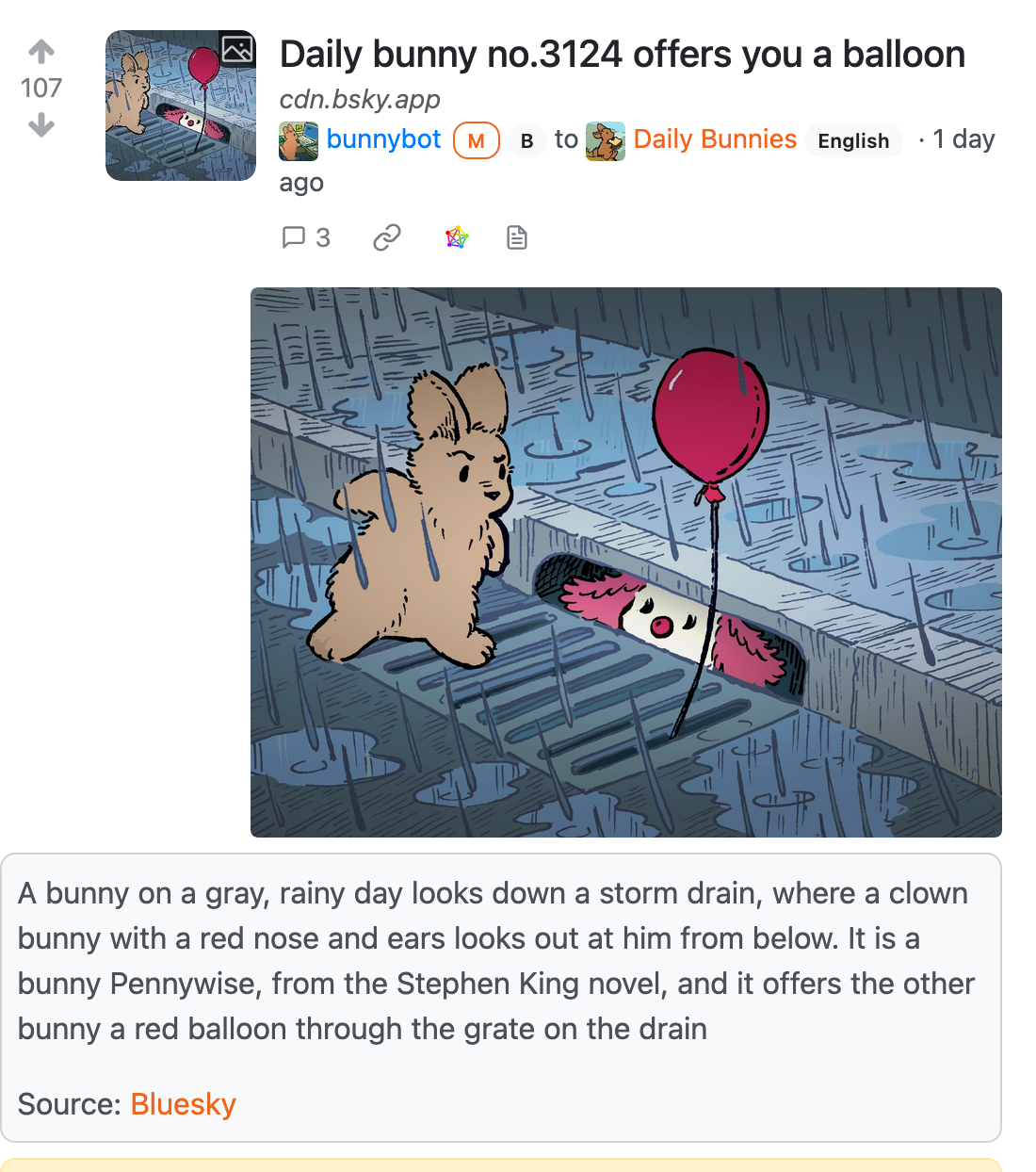Viewport: 1036px width, 1172px height.
Task: Downvote the post with the down arrow
Action: [40, 124]
